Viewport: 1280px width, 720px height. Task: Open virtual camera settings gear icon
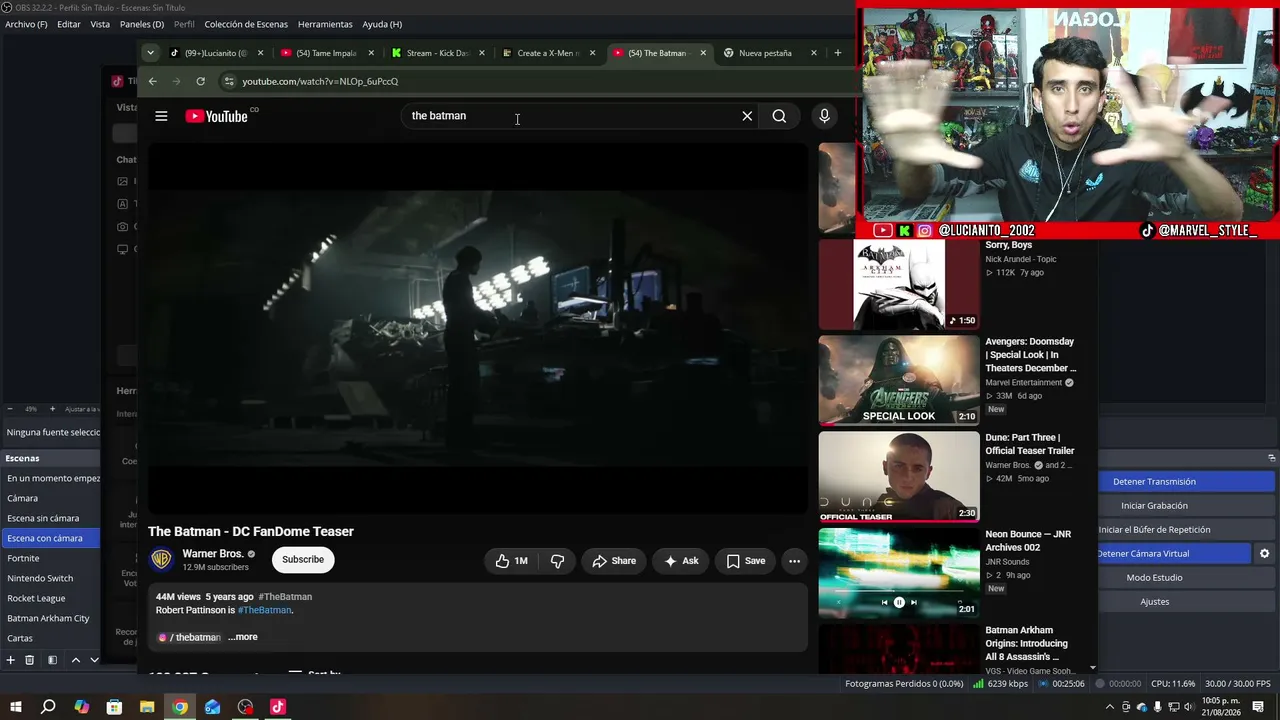[1265, 554]
